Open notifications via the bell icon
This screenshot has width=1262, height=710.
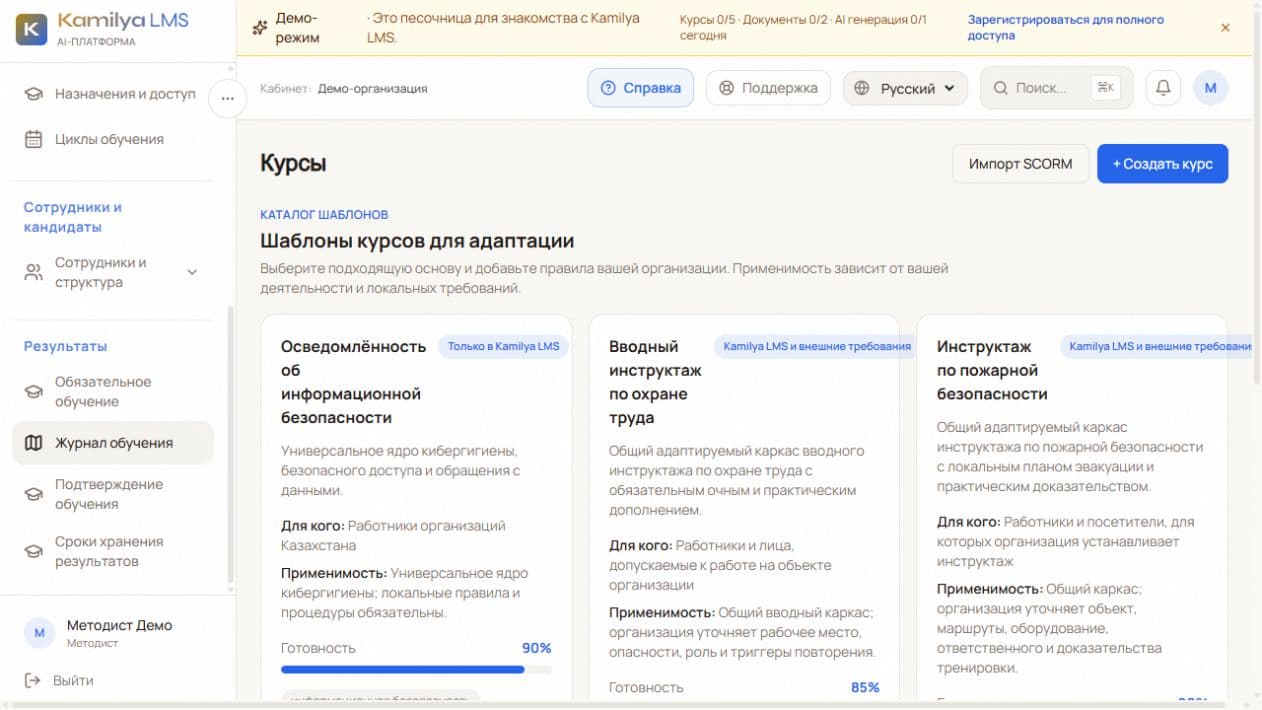point(1163,88)
